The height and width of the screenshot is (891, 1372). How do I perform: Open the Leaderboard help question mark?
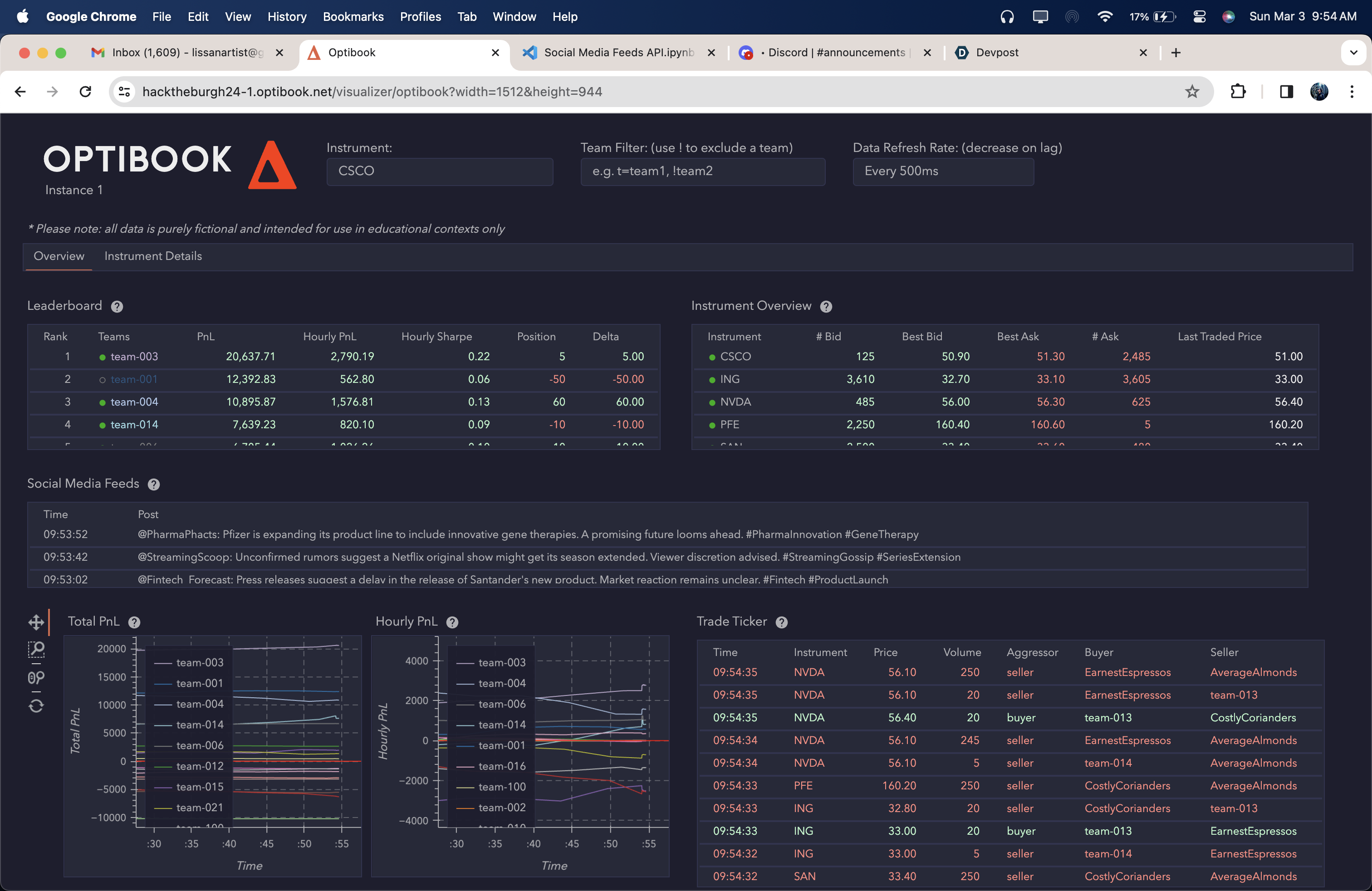(117, 307)
